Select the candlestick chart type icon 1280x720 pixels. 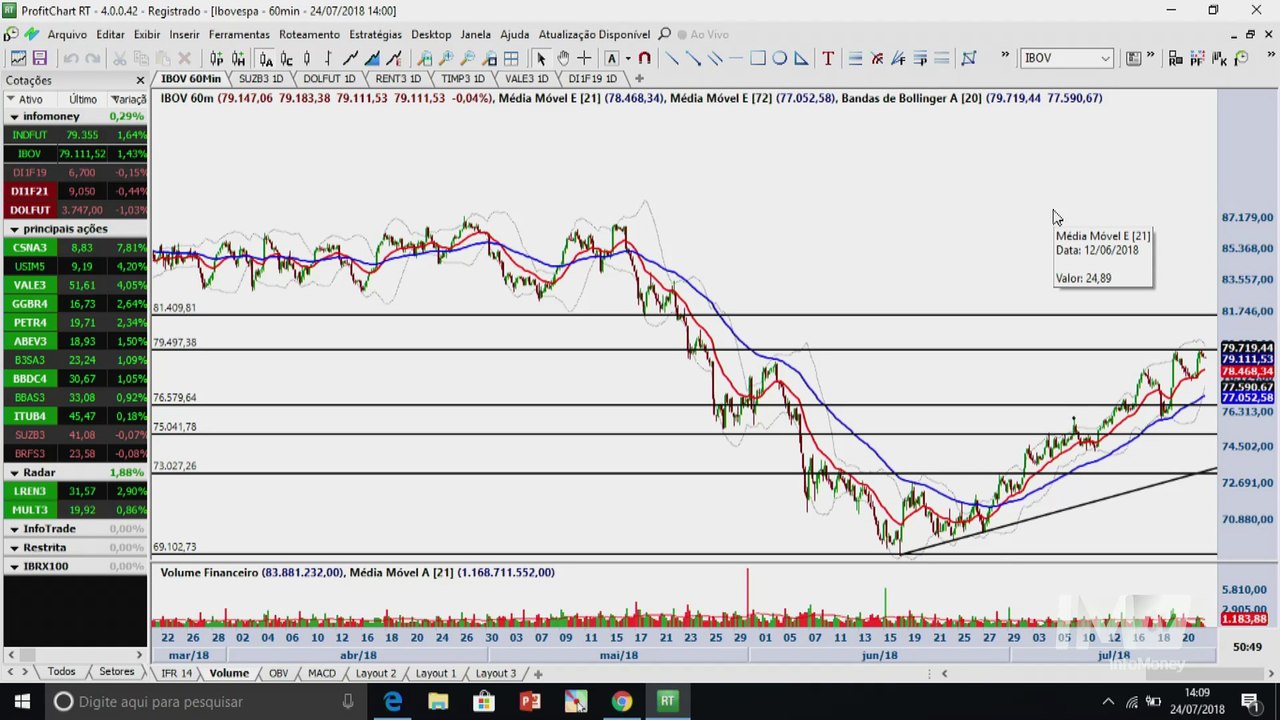click(307, 58)
